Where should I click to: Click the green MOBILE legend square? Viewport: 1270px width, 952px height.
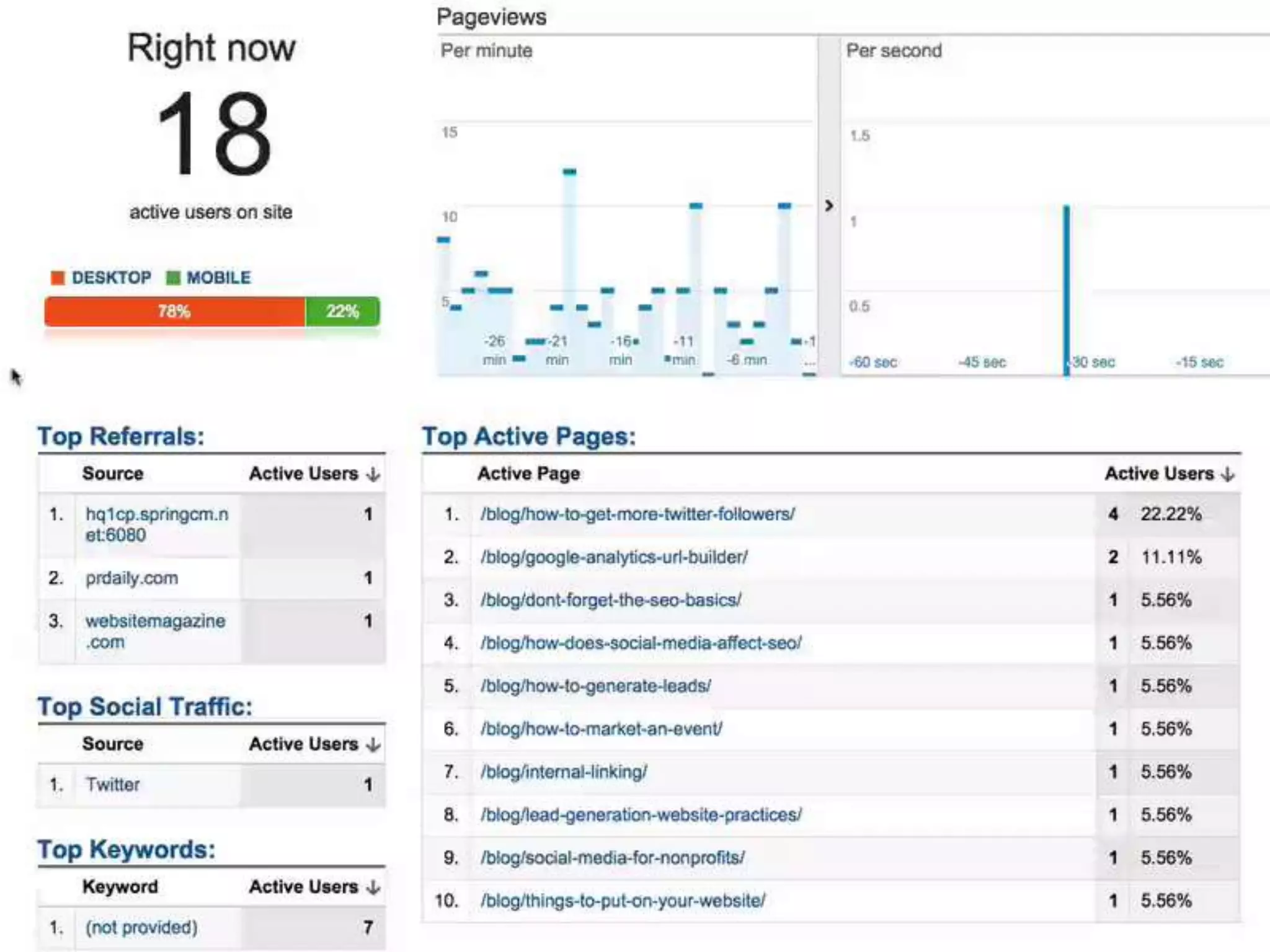[x=173, y=278]
